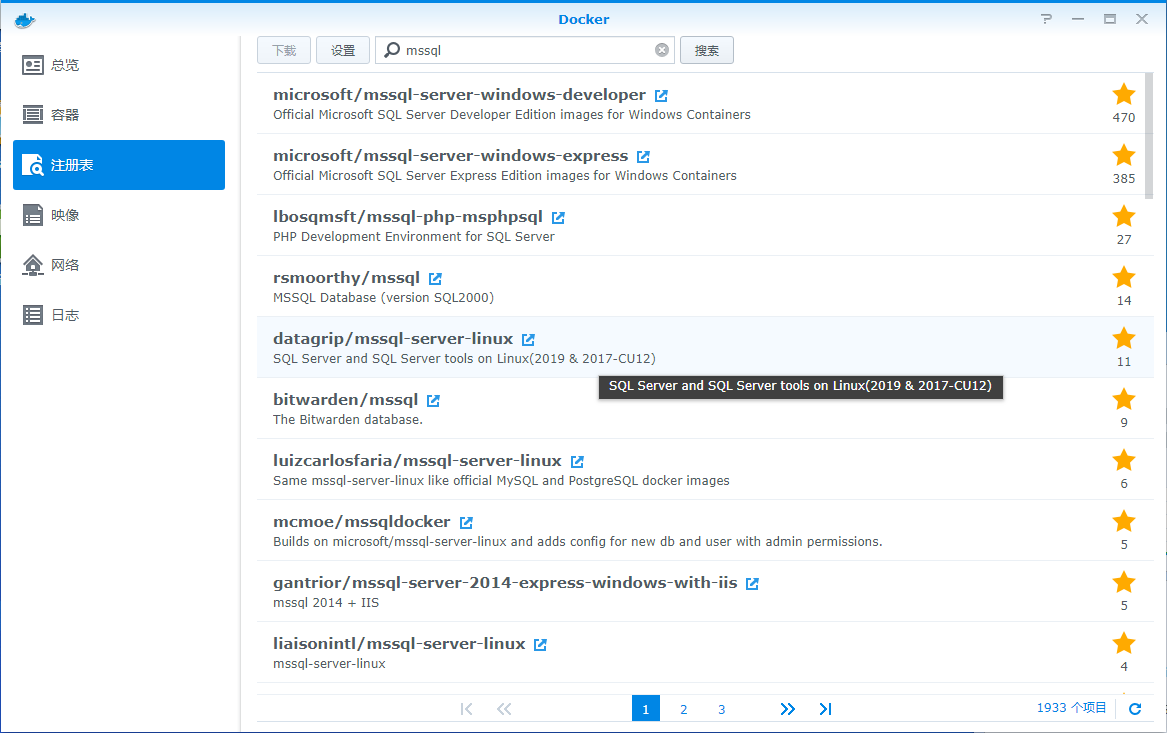
Task: Focus the mssql search input field
Action: pyautogui.click(x=525, y=50)
